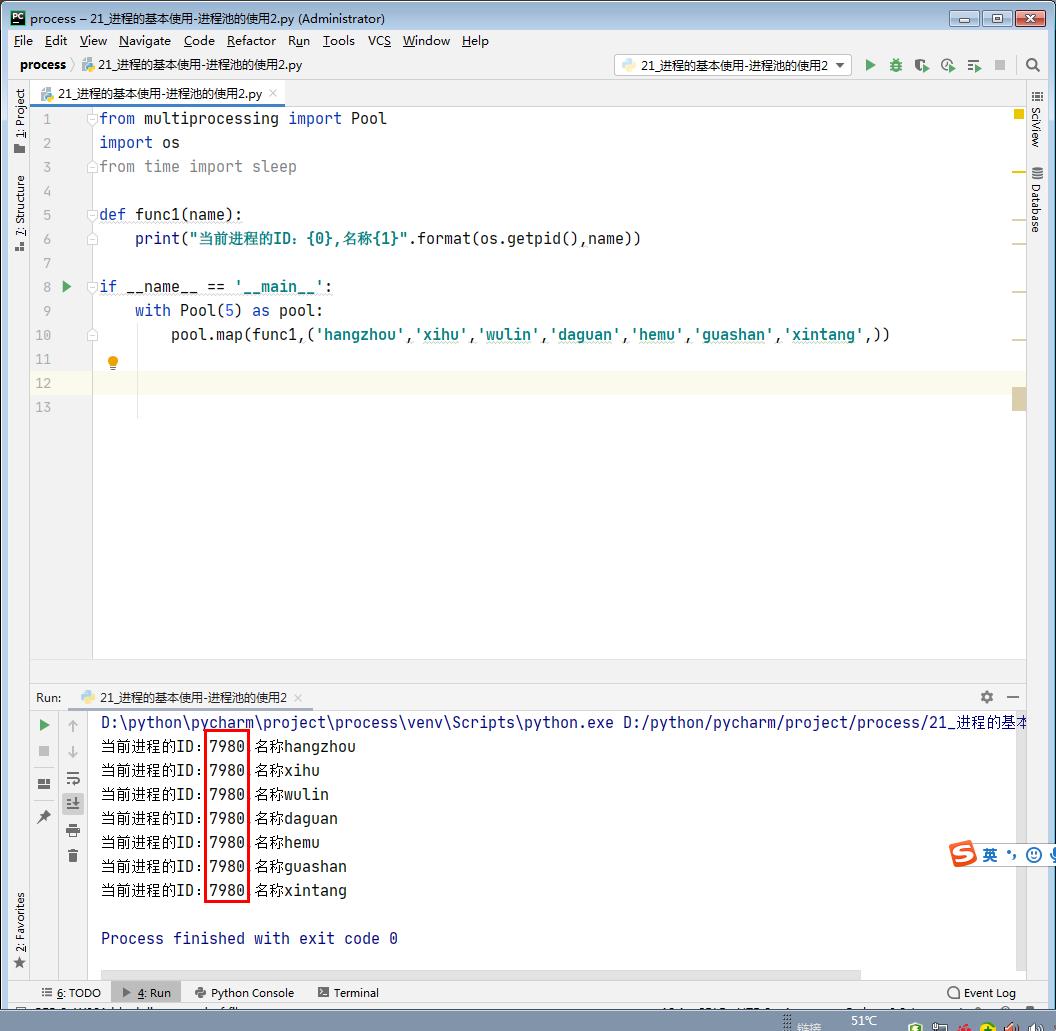This screenshot has width=1056, height=1031.
Task: Open Run panel settings gear
Action: (987, 697)
